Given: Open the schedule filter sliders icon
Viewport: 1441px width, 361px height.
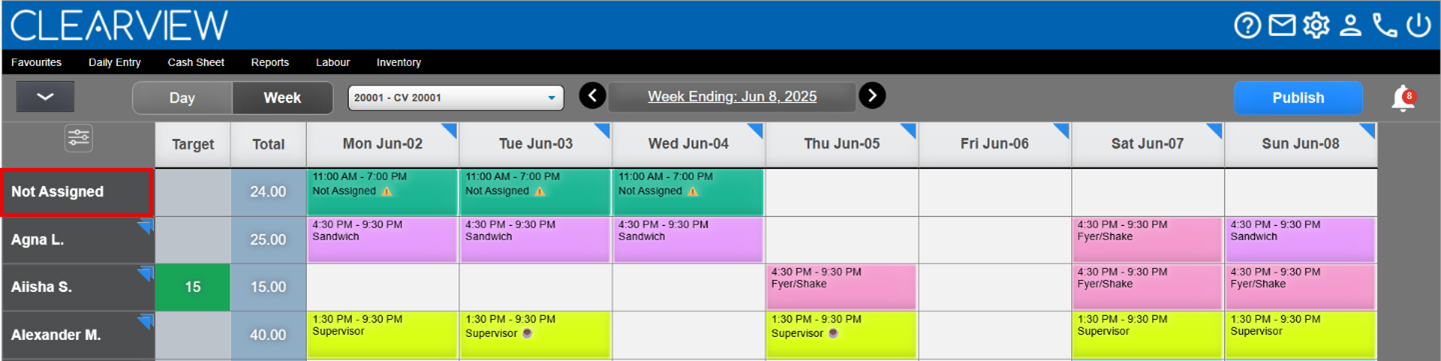Looking at the screenshot, I should pos(79,139).
